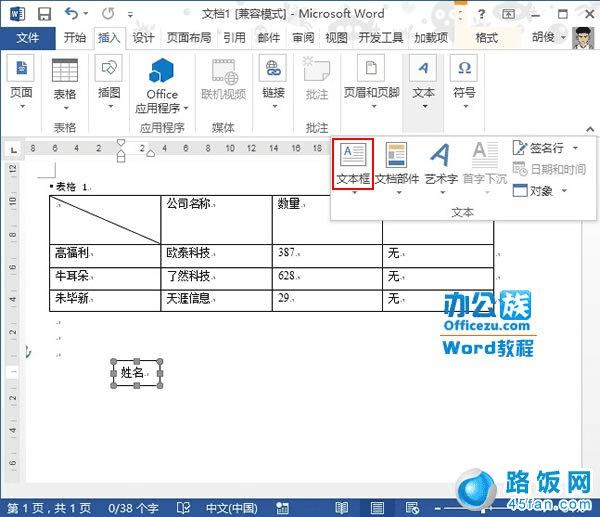This screenshot has height=517, width=600.
Task: Click the word count 0/38 个字
Action: (133, 508)
